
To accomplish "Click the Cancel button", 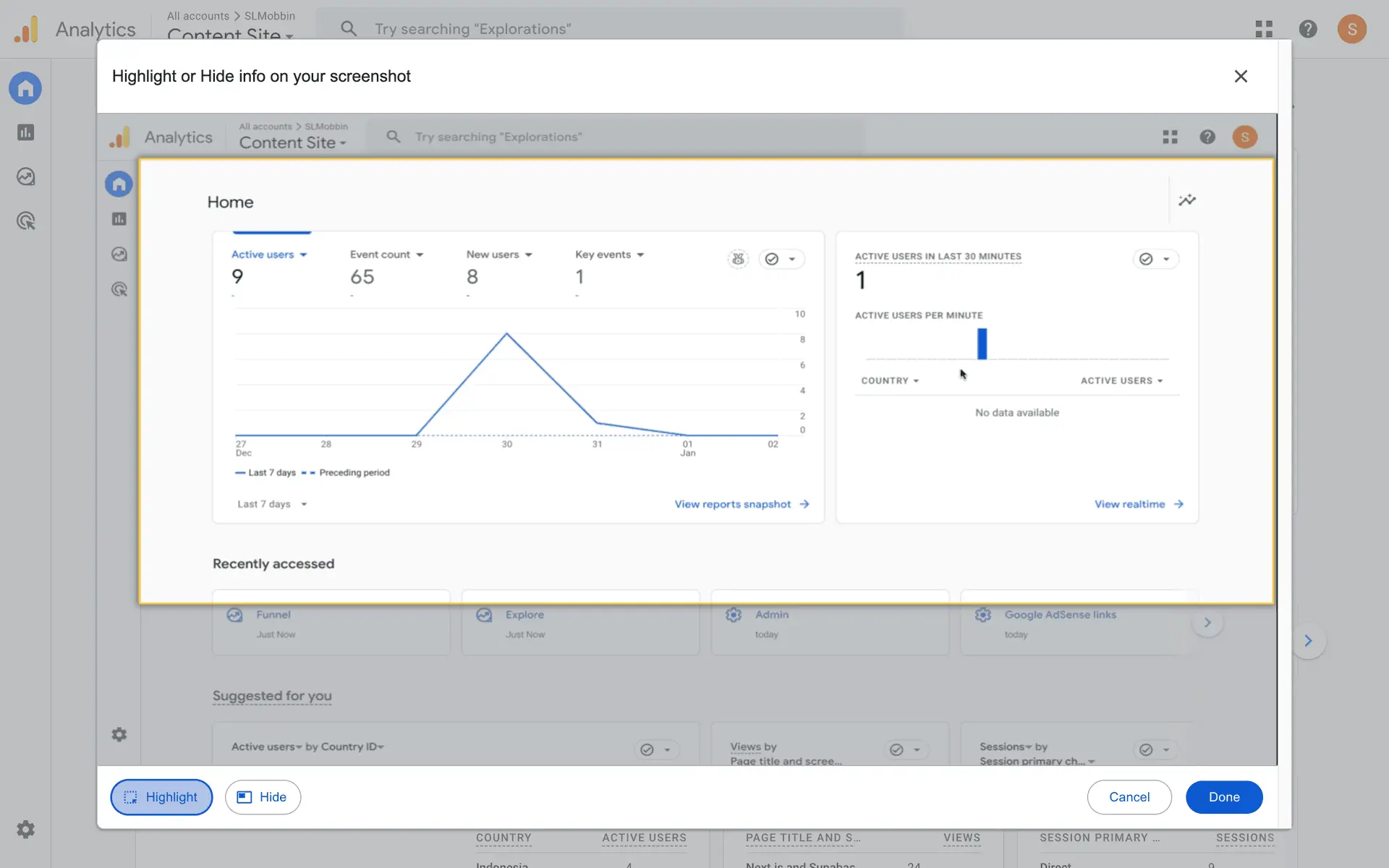I will pyautogui.click(x=1129, y=797).
